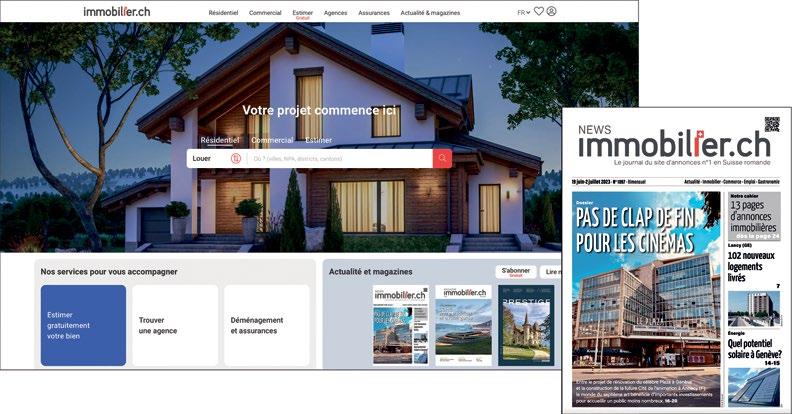Image resolution: width=797 pixels, height=414 pixels.
Task: Click the red search magnifier button
Action: point(442,158)
